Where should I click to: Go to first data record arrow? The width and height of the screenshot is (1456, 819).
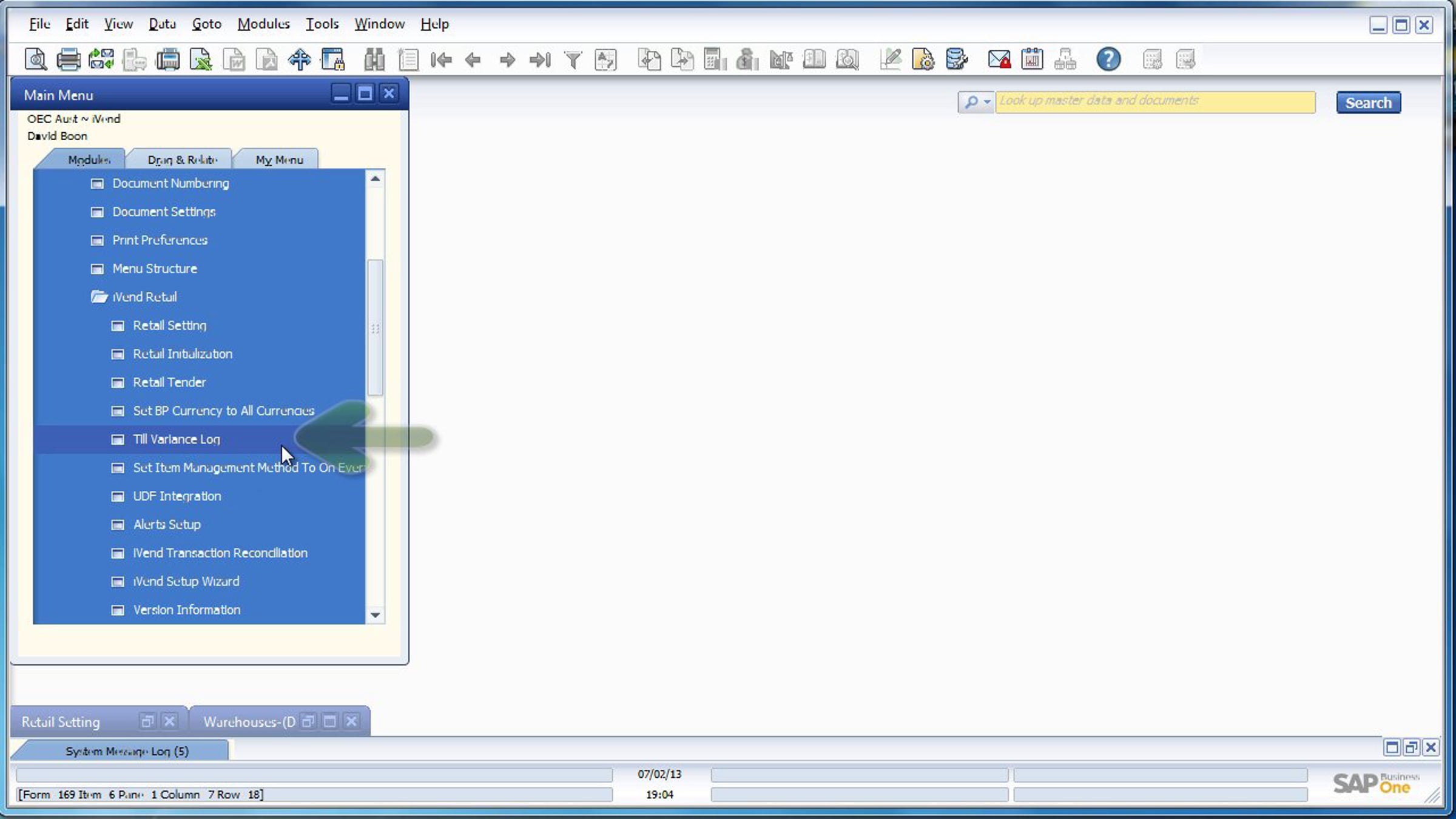click(x=441, y=59)
